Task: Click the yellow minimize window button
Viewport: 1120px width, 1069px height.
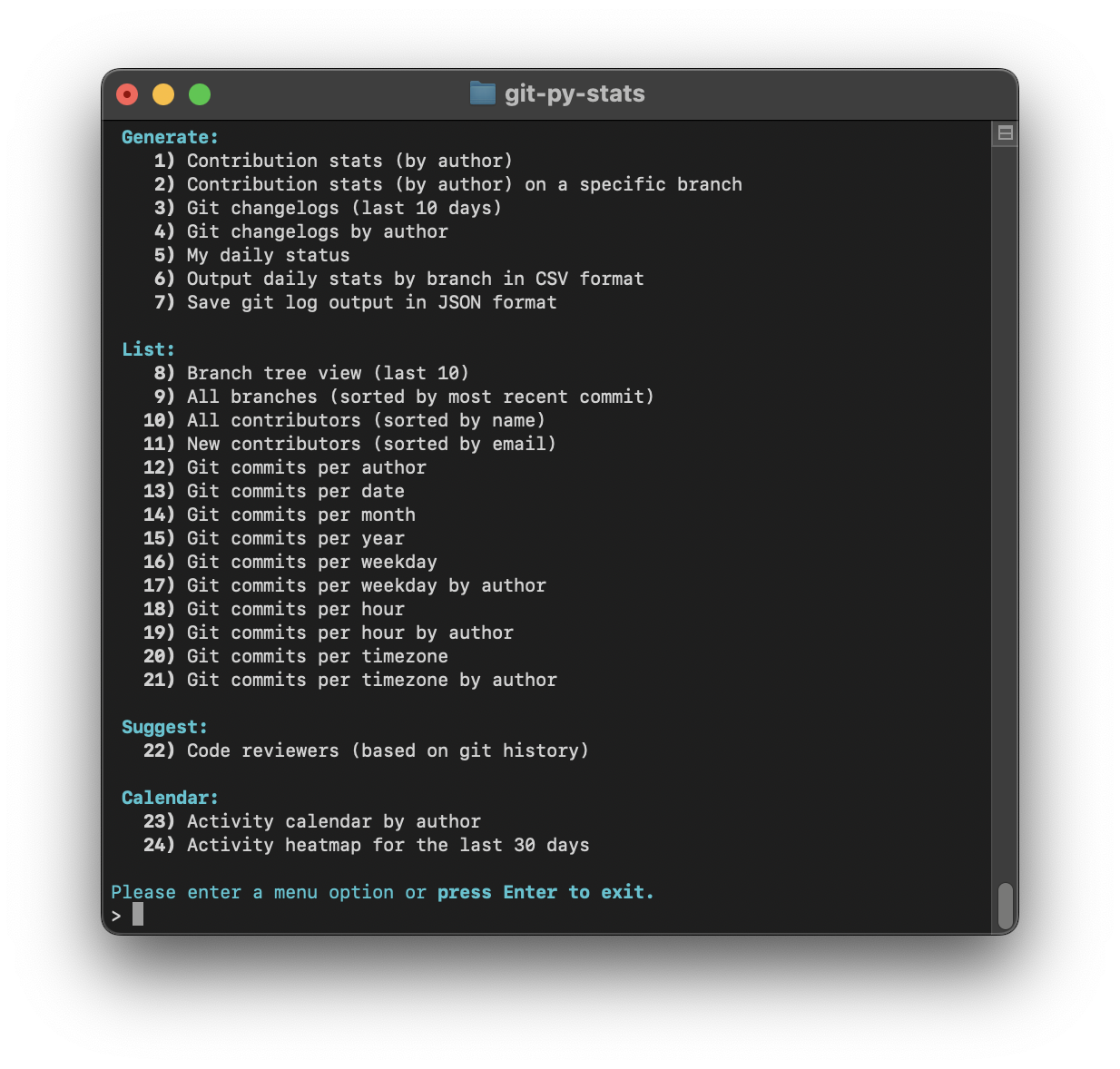Action: (x=163, y=94)
